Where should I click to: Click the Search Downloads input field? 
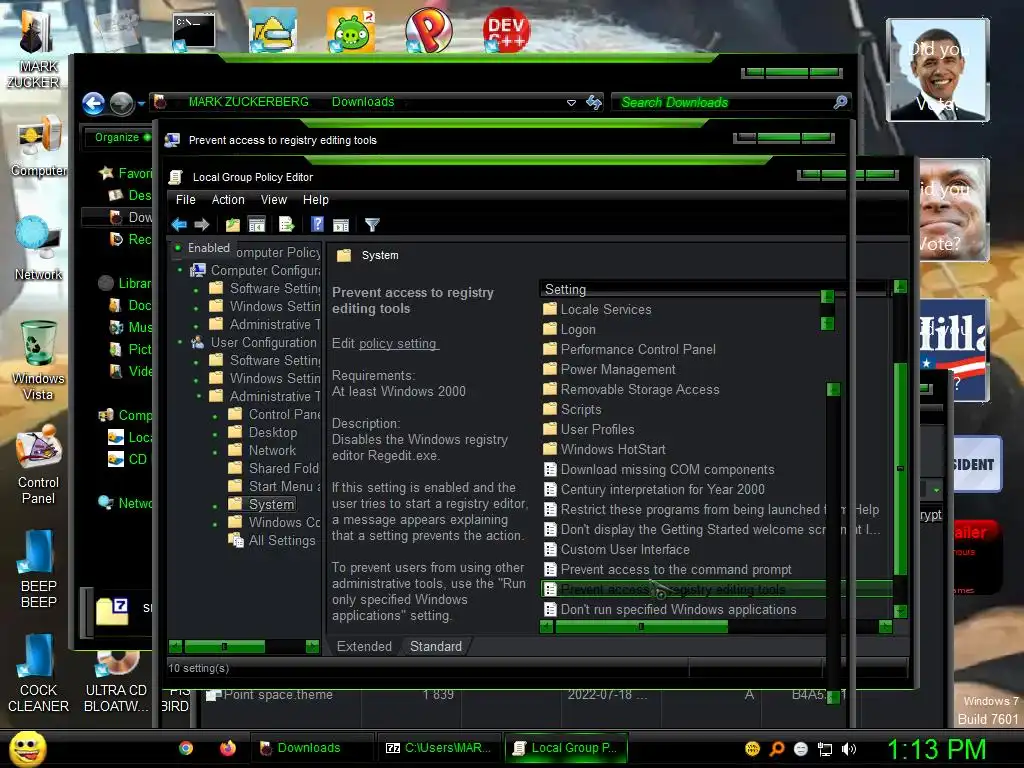point(722,102)
